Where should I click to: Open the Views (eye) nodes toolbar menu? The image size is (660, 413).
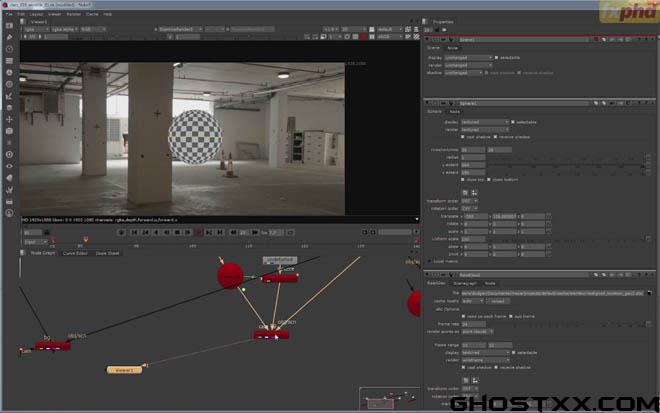point(9,166)
